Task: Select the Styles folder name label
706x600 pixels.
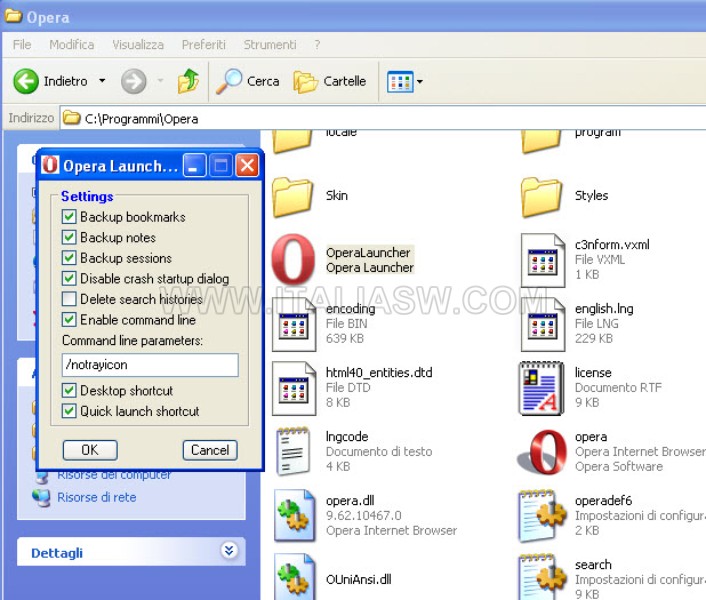Action: tap(591, 195)
